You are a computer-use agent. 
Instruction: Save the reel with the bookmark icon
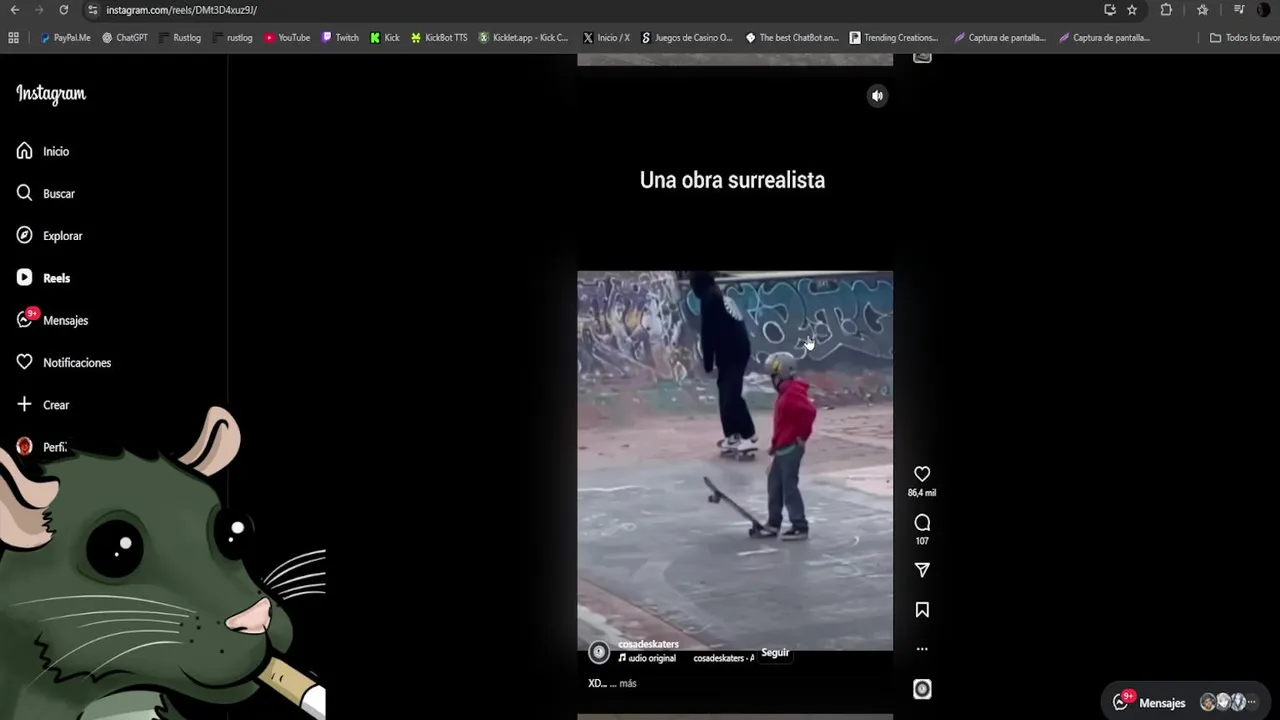pos(922,610)
